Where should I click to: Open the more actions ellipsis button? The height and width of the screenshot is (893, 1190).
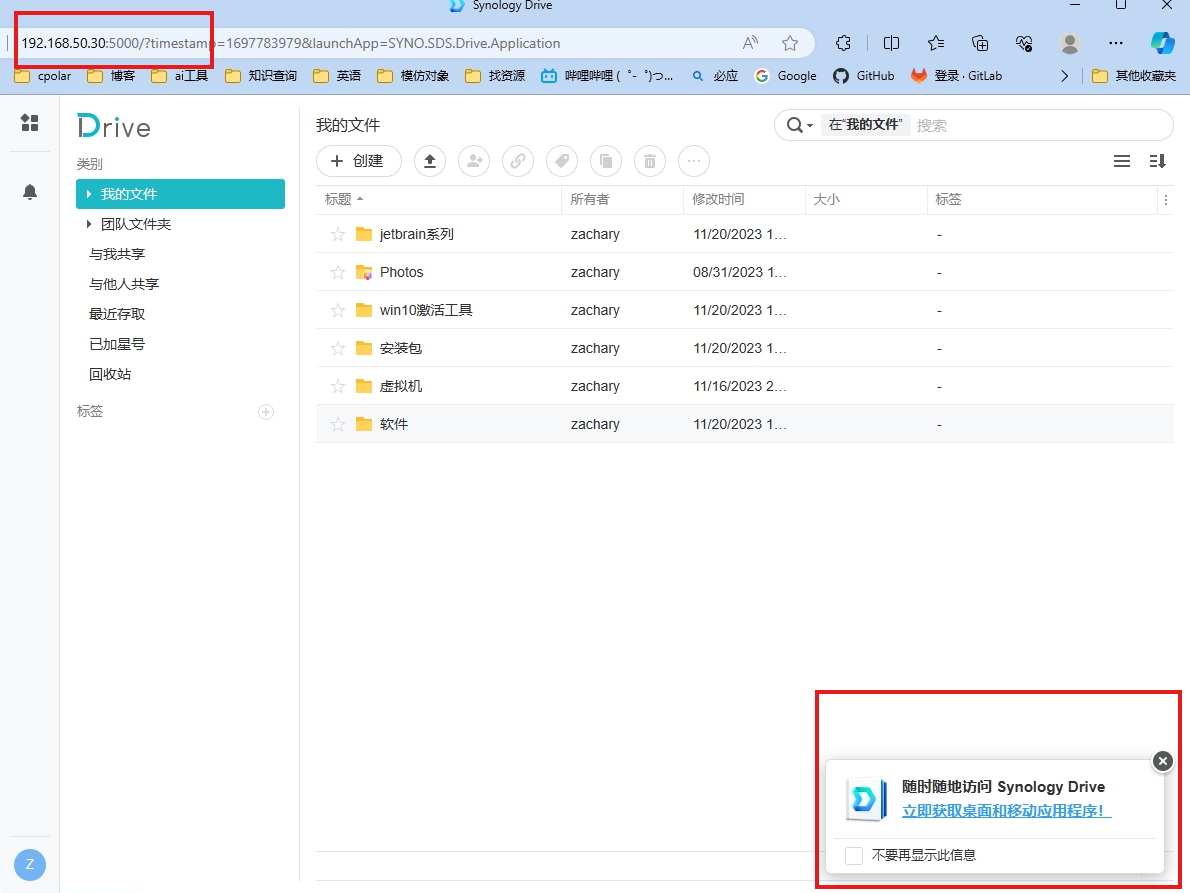pyautogui.click(x=694, y=161)
